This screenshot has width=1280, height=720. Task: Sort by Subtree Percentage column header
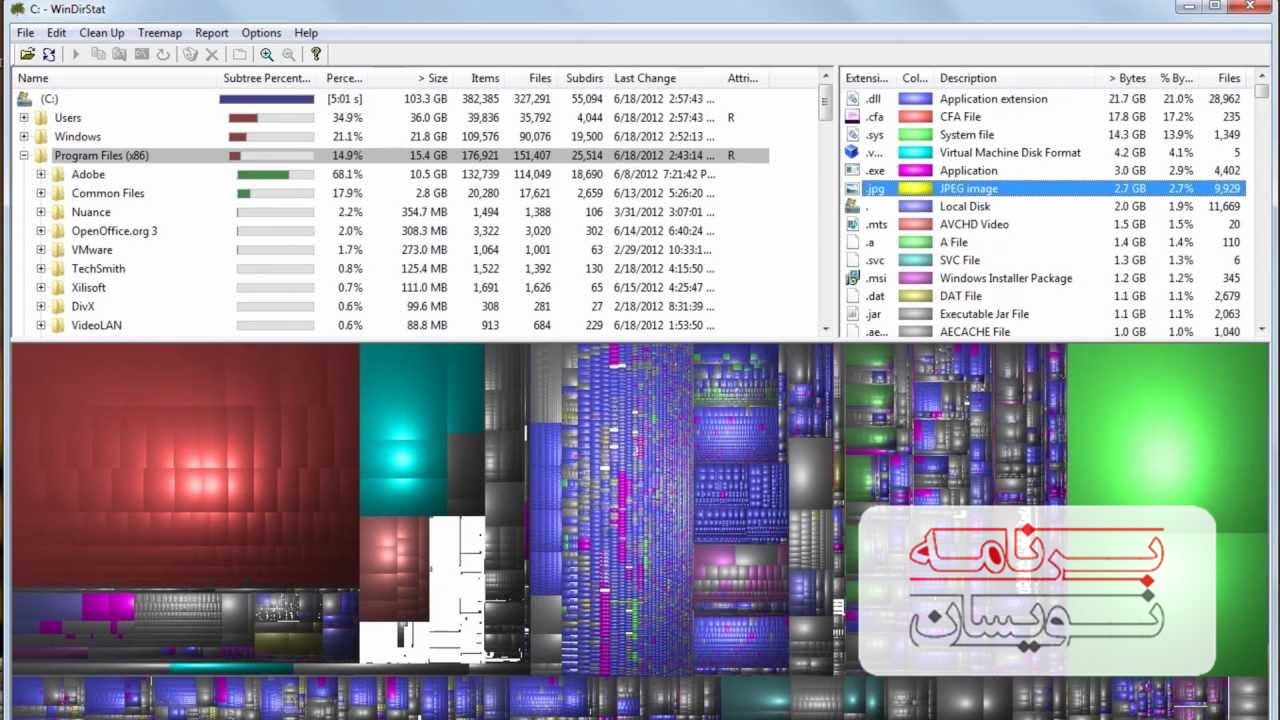[269, 78]
